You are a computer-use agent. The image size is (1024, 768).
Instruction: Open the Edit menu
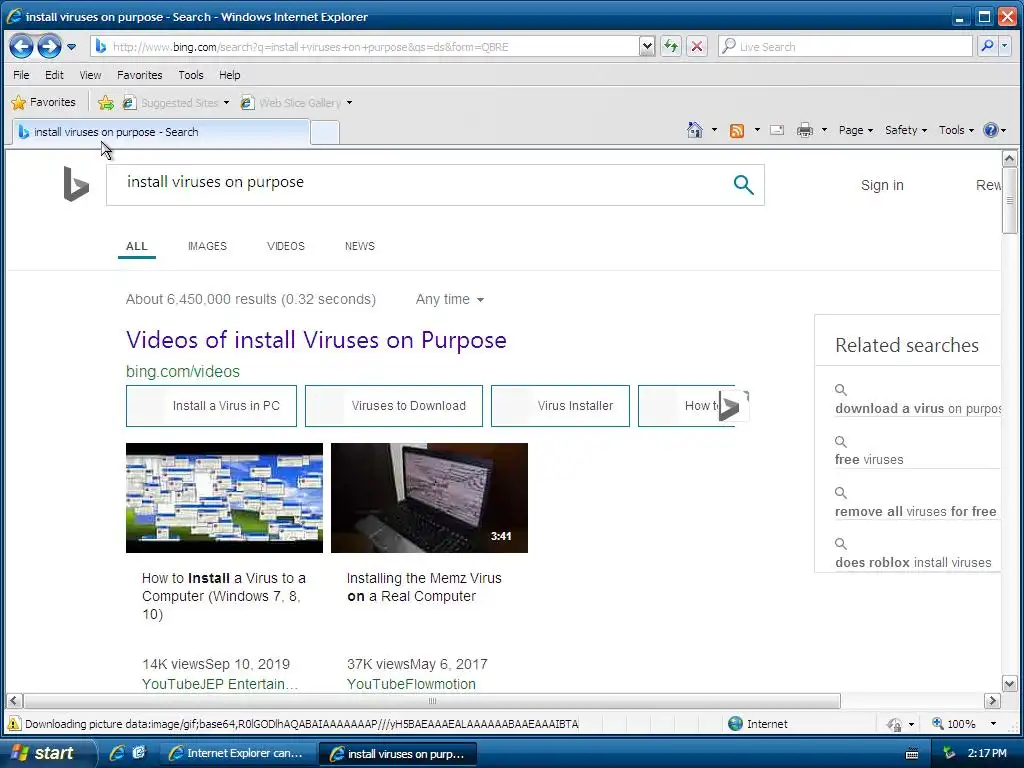[x=54, y=75]
